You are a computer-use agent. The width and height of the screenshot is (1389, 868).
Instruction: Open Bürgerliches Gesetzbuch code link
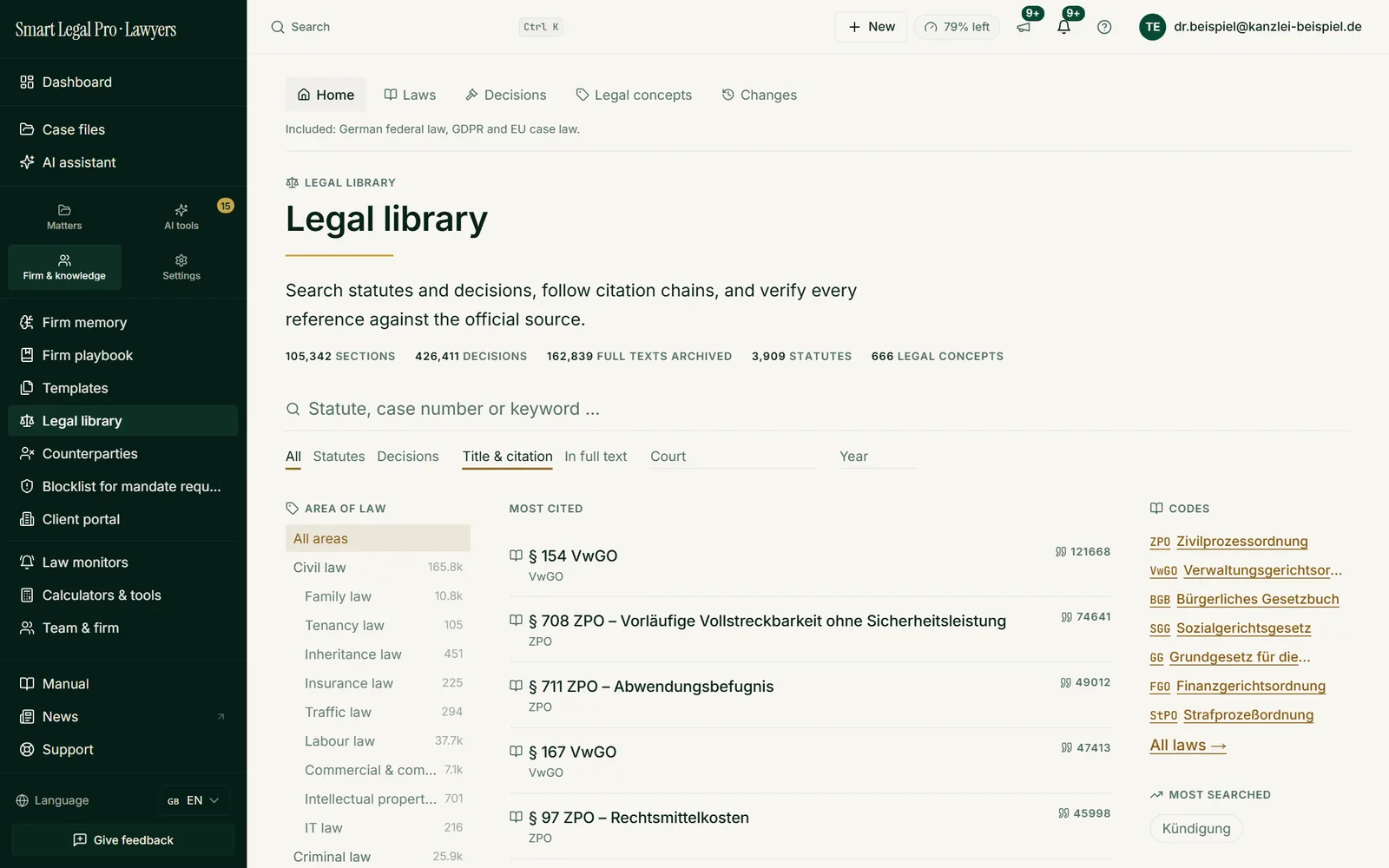tap(1257, 599)
